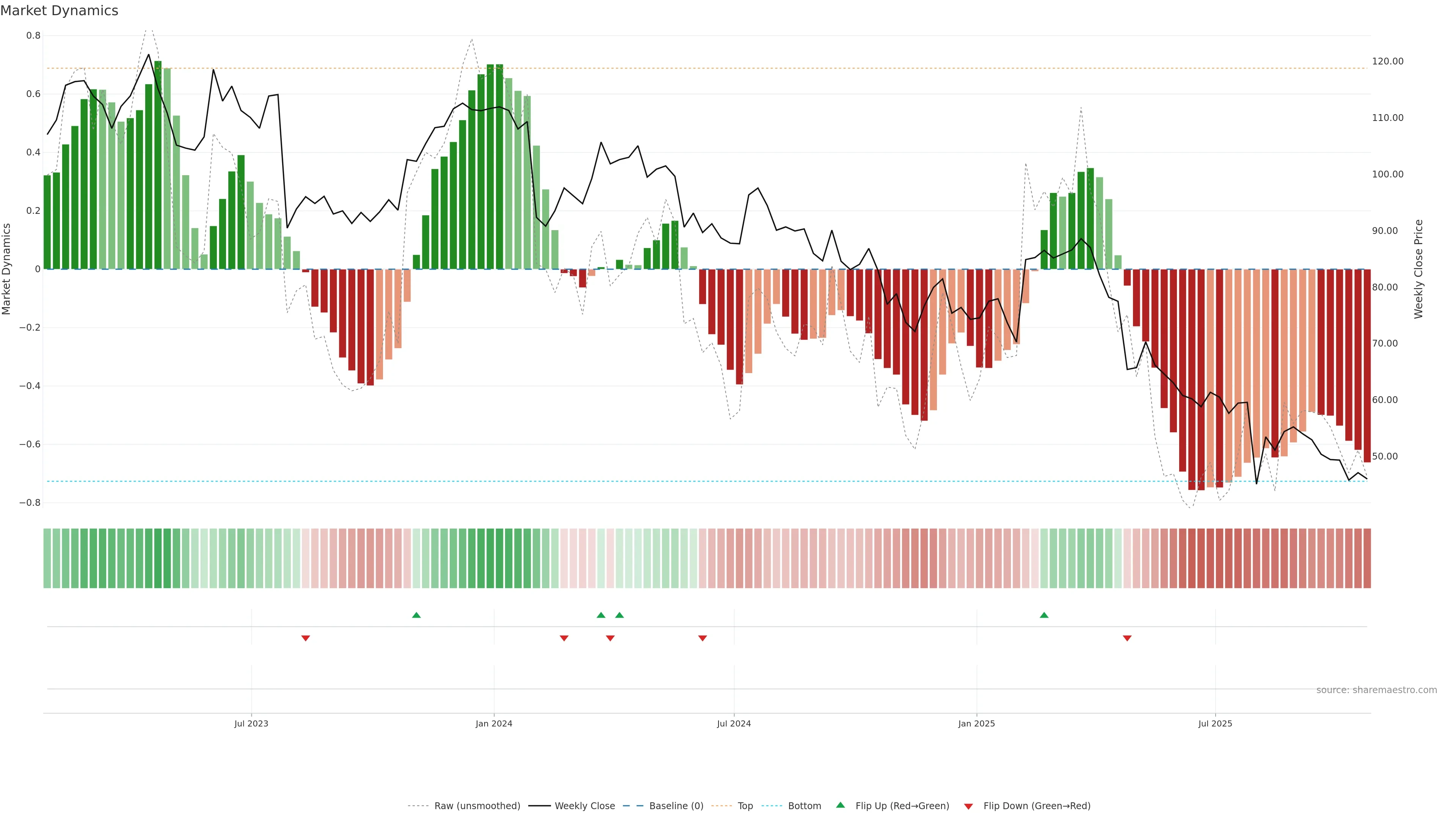The height and width of the screenshot is (819, 1456).
Task: Click the flip-down marker just before Jul 2024
Action: pyautogui.click(x=703, y=638)
